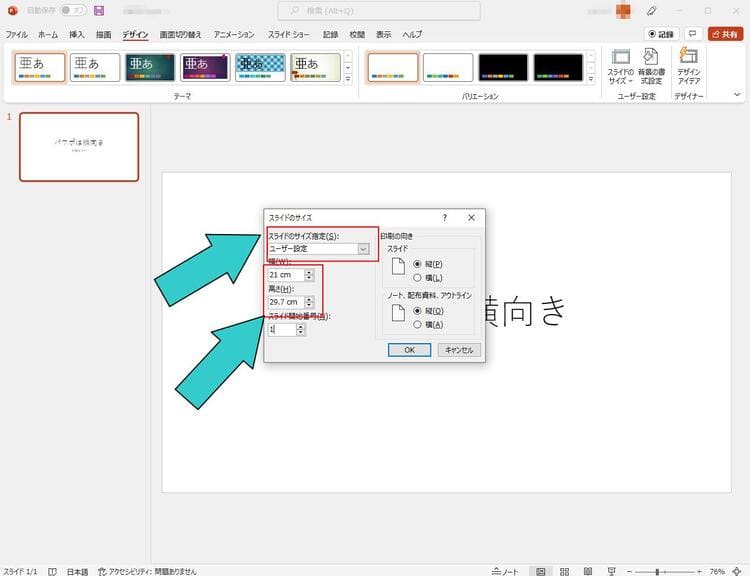Click the height field showing 29.7 cm
Viewport: 750px width, 576px height.
[x=286, y=302]
